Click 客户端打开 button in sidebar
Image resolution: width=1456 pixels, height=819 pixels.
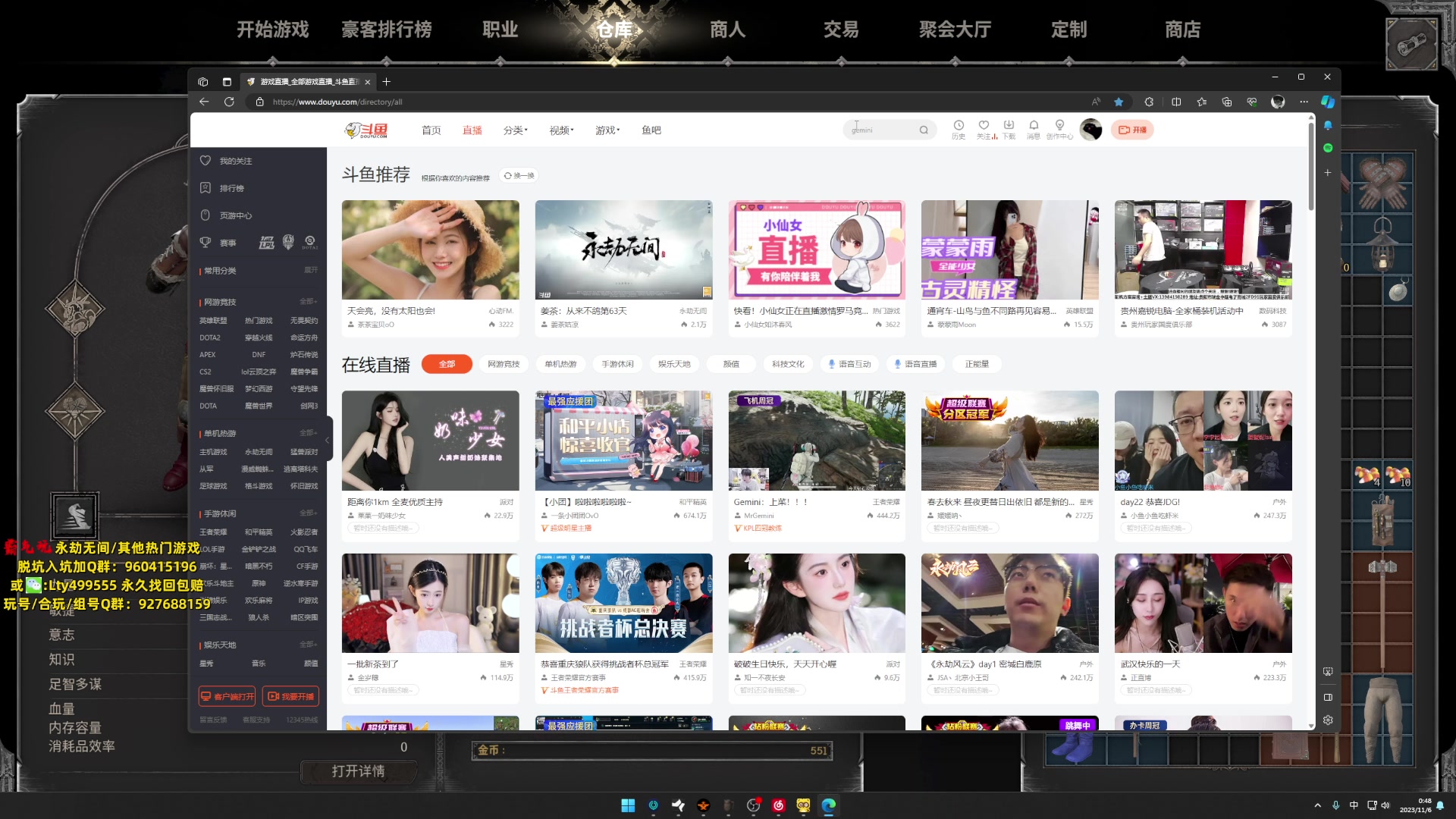click(227, 696)
